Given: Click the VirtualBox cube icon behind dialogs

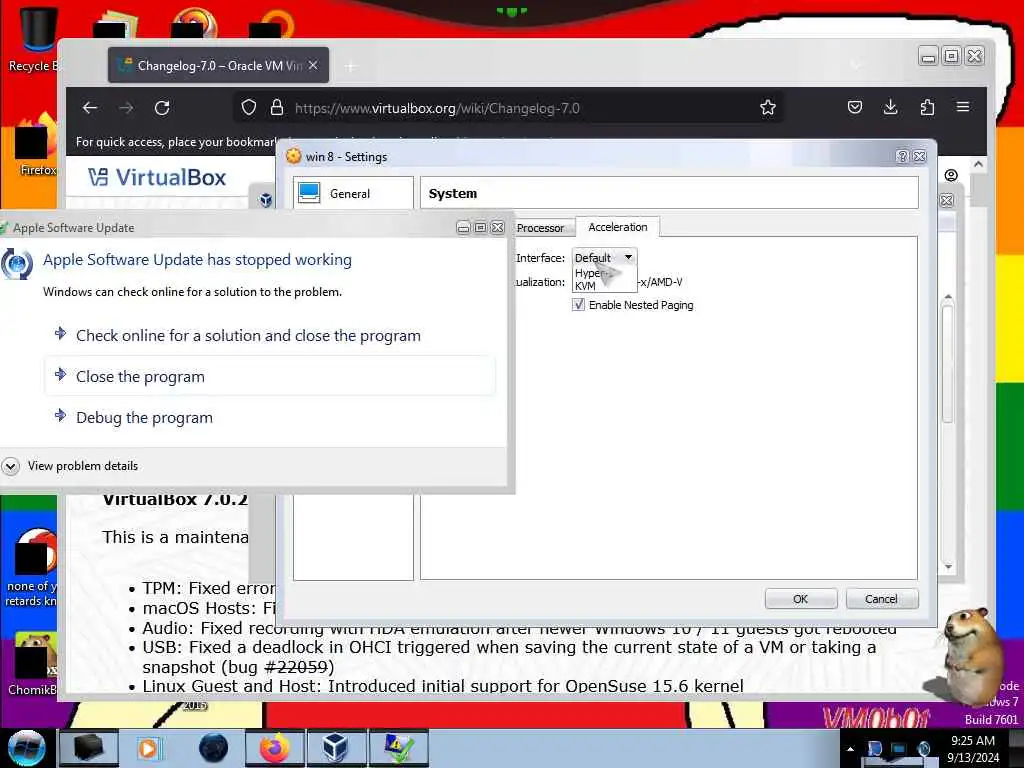Looking at the screenshot, I should pos(266,200).
